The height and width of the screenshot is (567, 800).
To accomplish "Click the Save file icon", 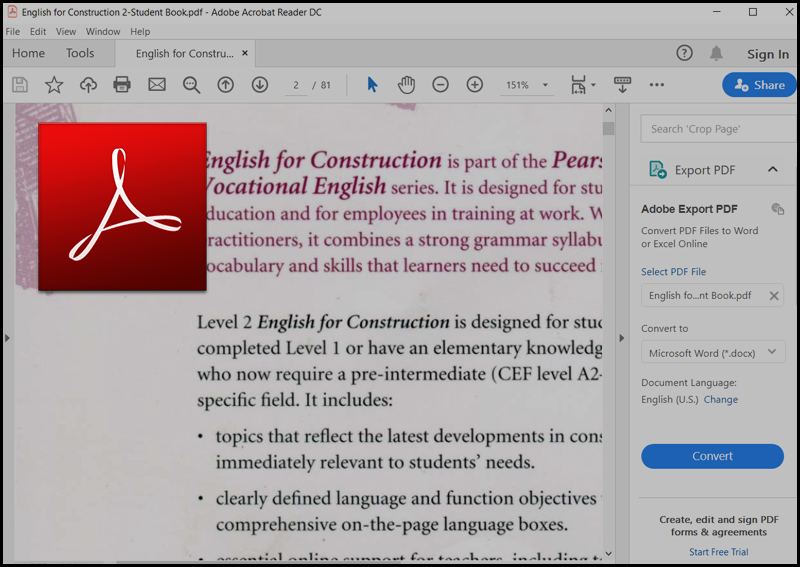I will [x=20, y=85].
